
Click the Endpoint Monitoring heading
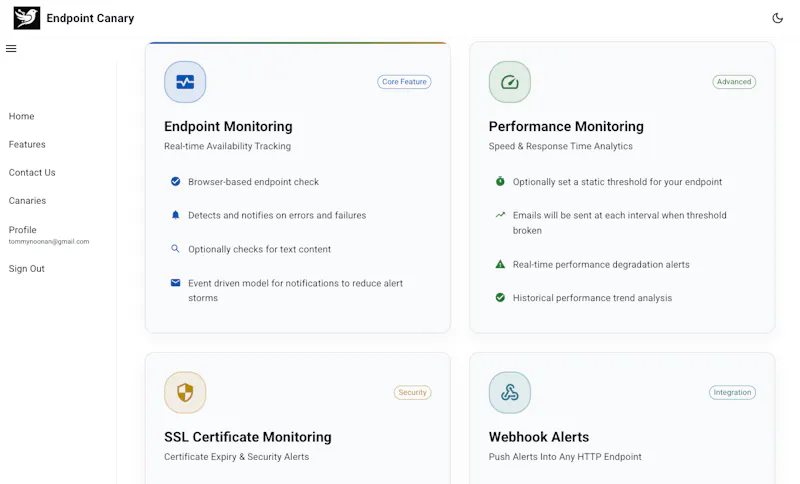tap(228, 126)
